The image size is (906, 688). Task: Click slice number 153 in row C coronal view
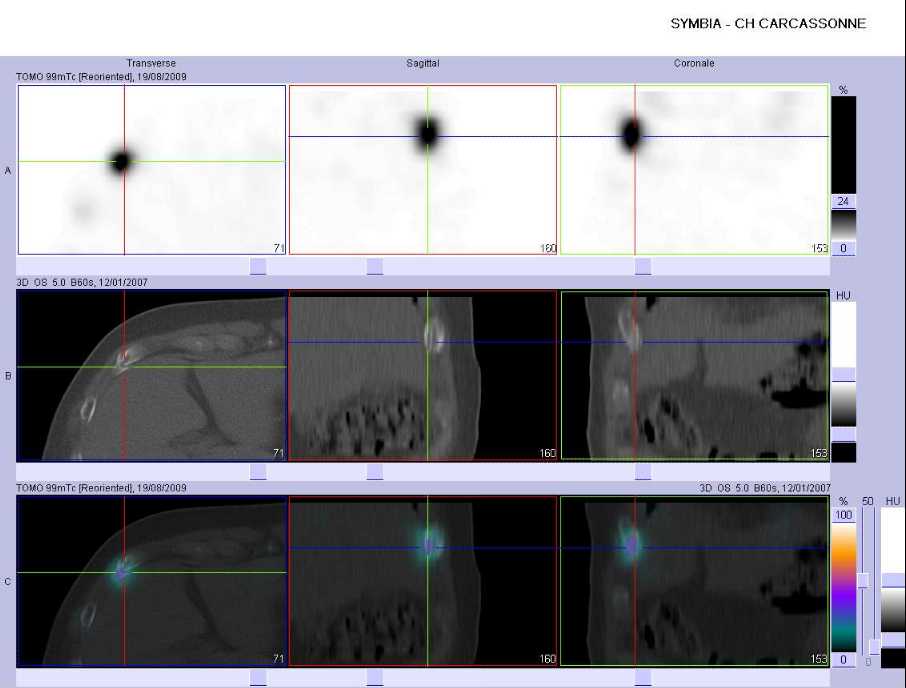tap(819, 659)
